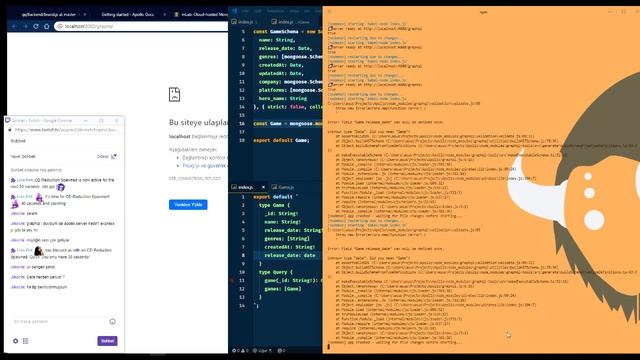This screenshot has height=360, width=640.
Task: Click the emote after 'lets go!' in chat
Action: pyautogui.click(x=60, y=187)
